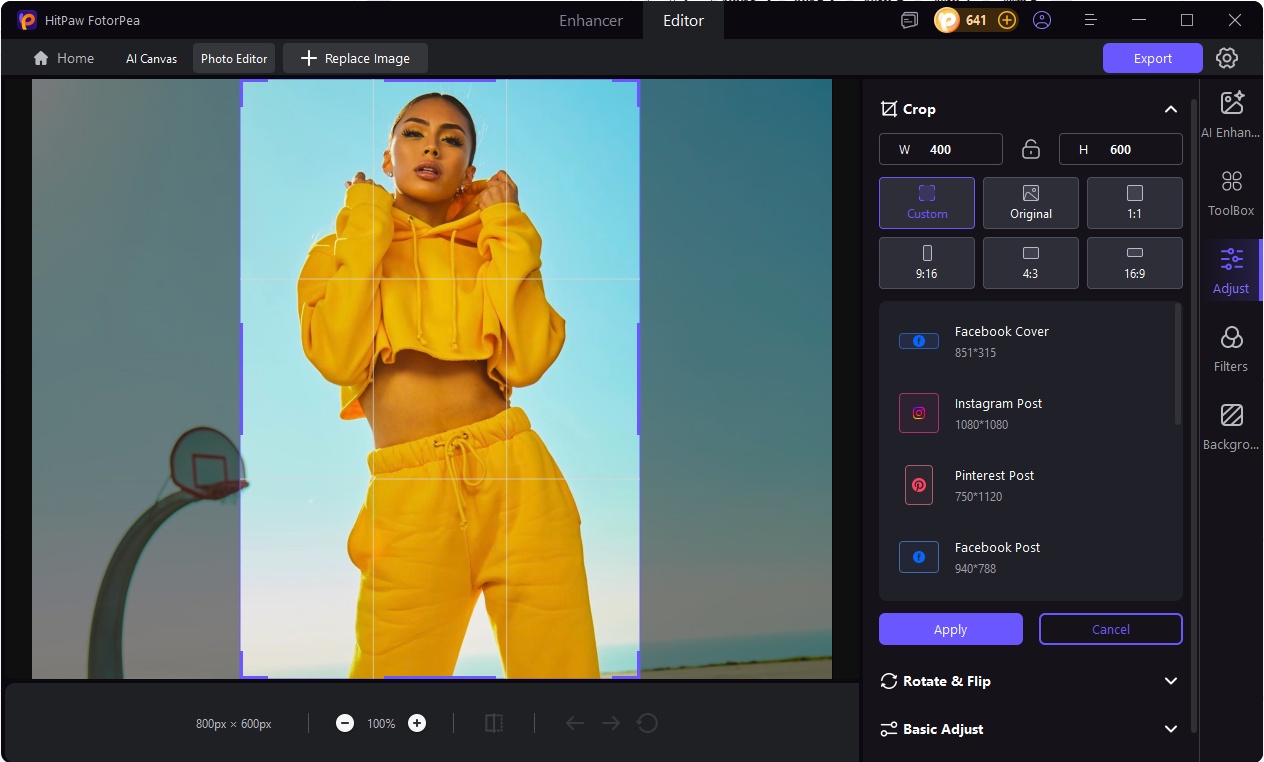Open the Filters sidebar panel
This screenshot has height=762, width=1264.
pos(1231,349)
